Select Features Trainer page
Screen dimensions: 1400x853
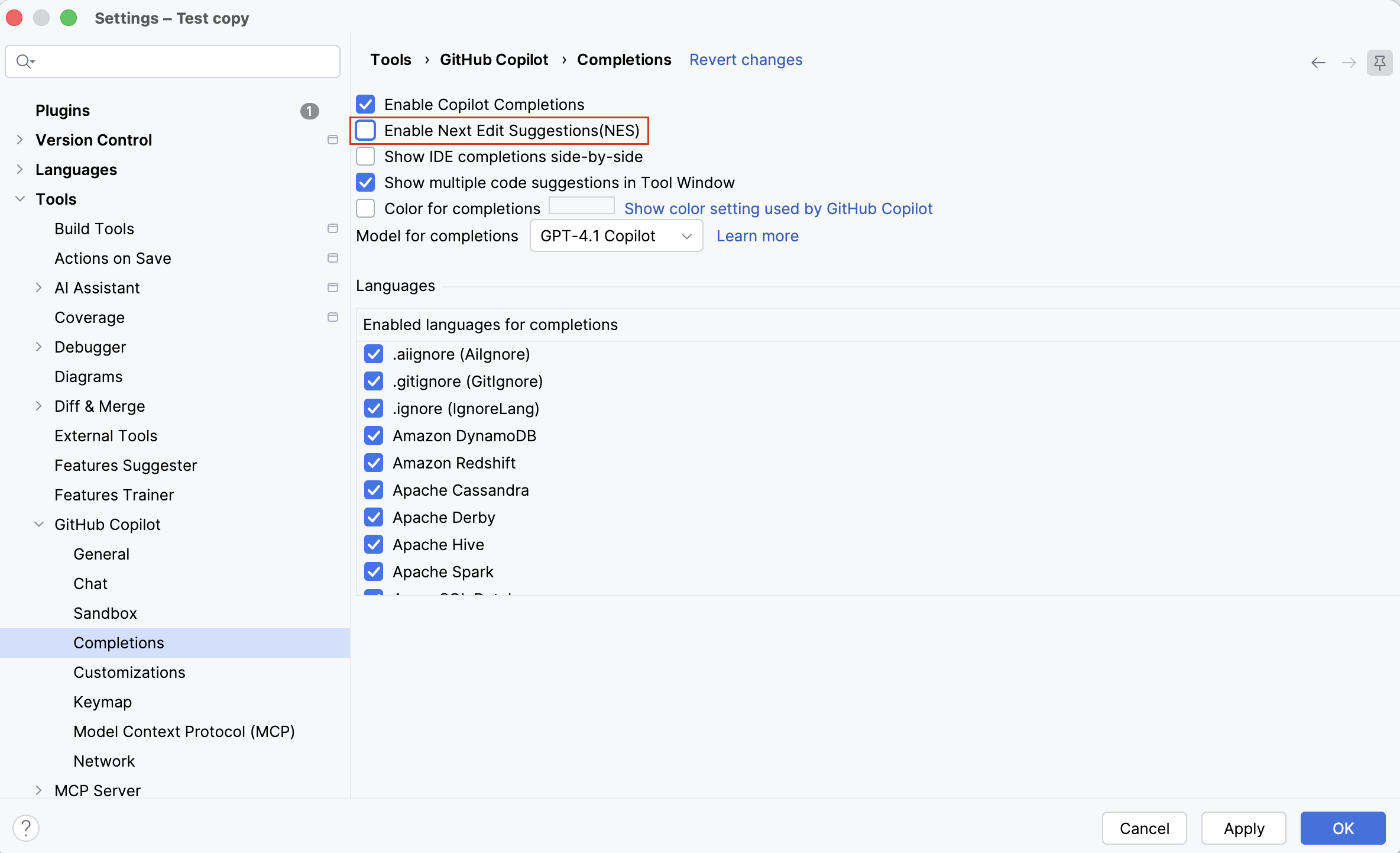[x=114, y=495]
